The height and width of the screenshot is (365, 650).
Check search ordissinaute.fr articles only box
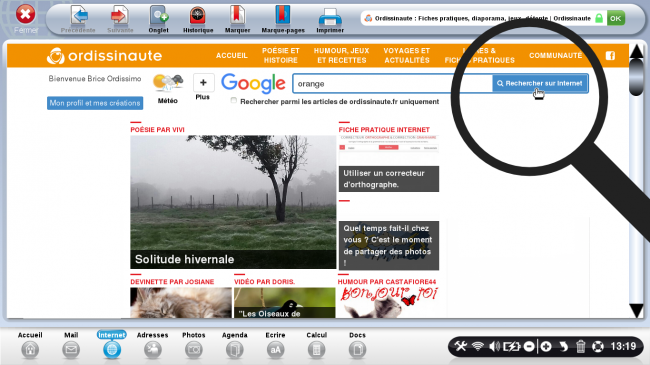coord(234,100)
